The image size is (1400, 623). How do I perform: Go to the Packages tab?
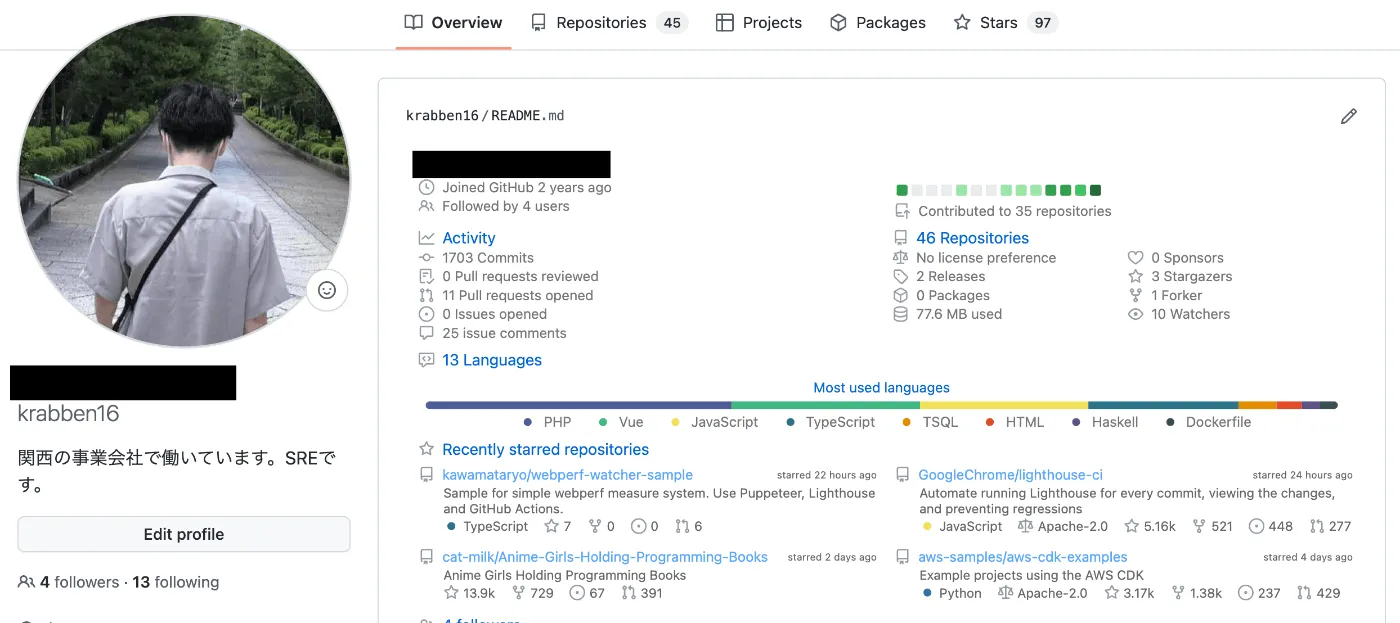coord(878,23)
